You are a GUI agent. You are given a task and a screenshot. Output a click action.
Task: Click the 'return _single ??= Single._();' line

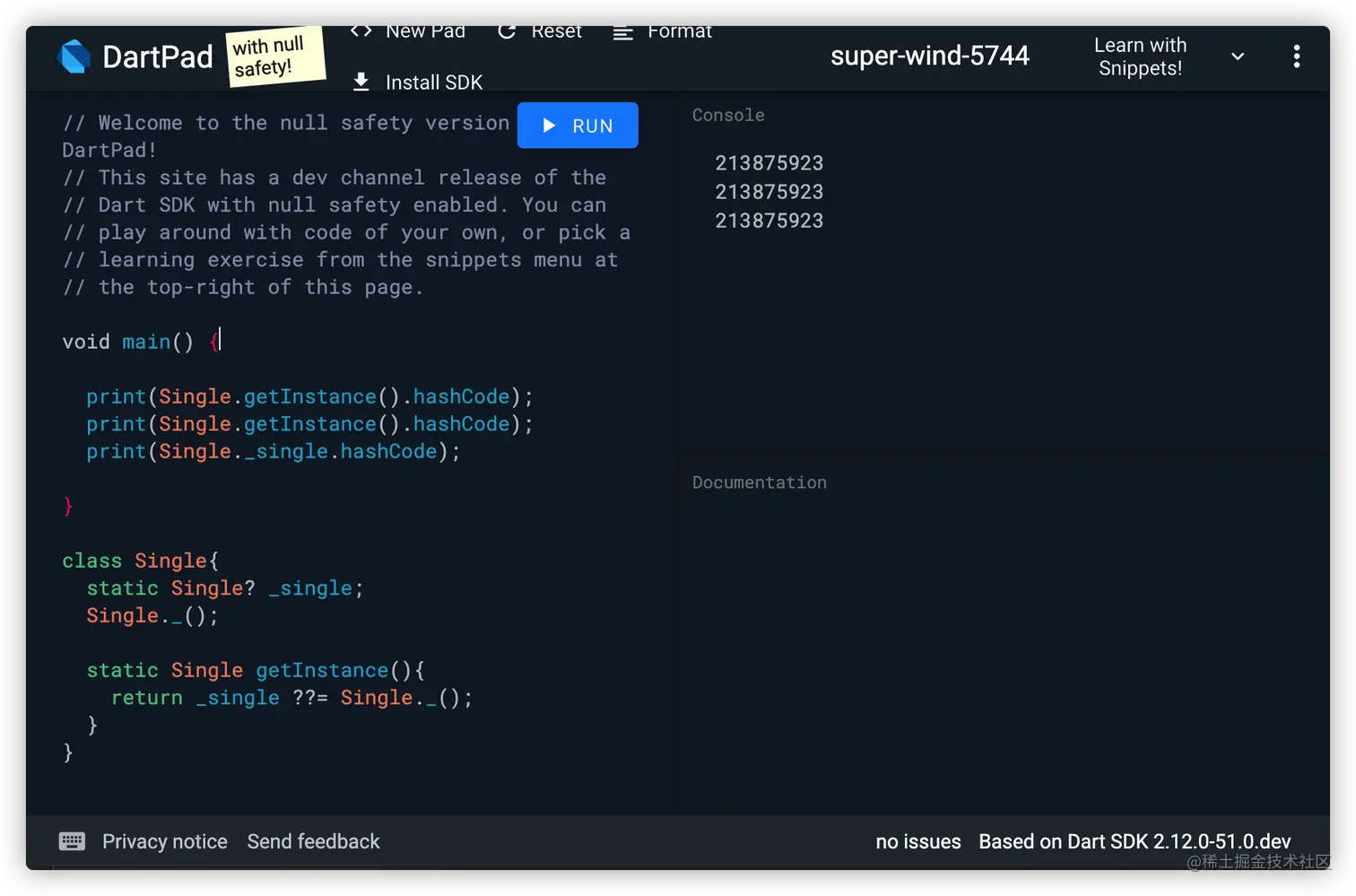click(291, 698)
